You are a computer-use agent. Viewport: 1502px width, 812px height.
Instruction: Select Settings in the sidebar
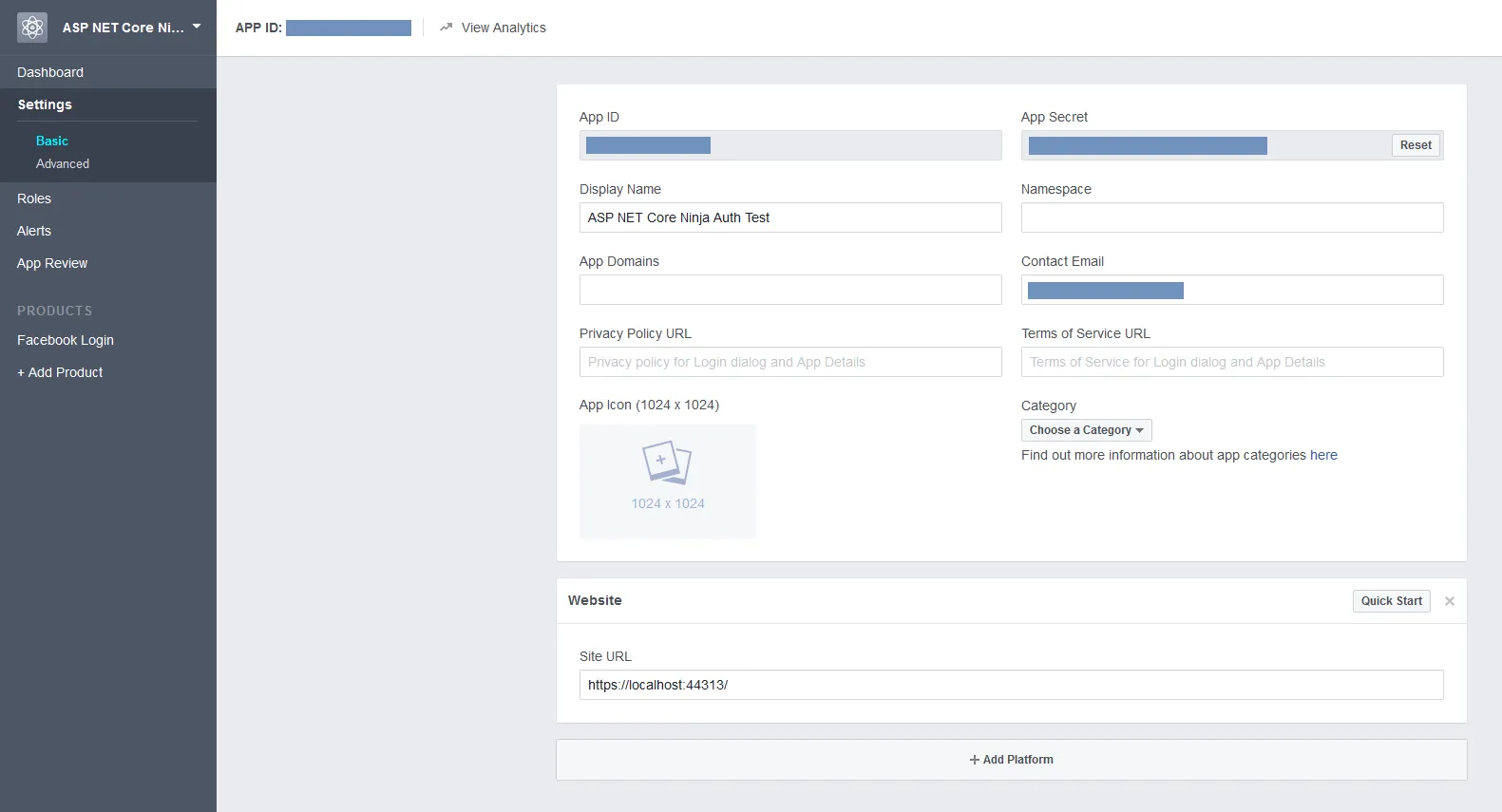[45, 104]
